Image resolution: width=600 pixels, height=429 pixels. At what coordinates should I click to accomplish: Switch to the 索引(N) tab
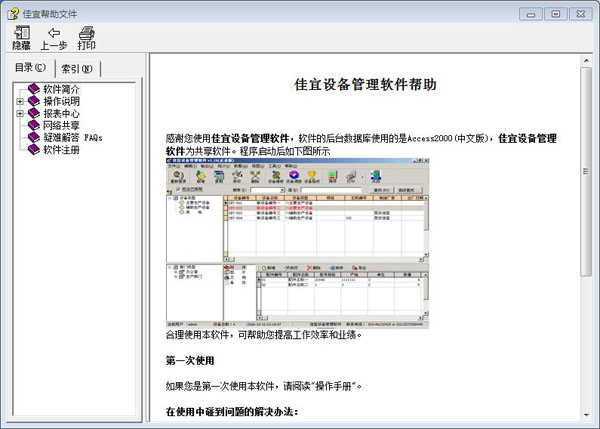pos(77,69)
